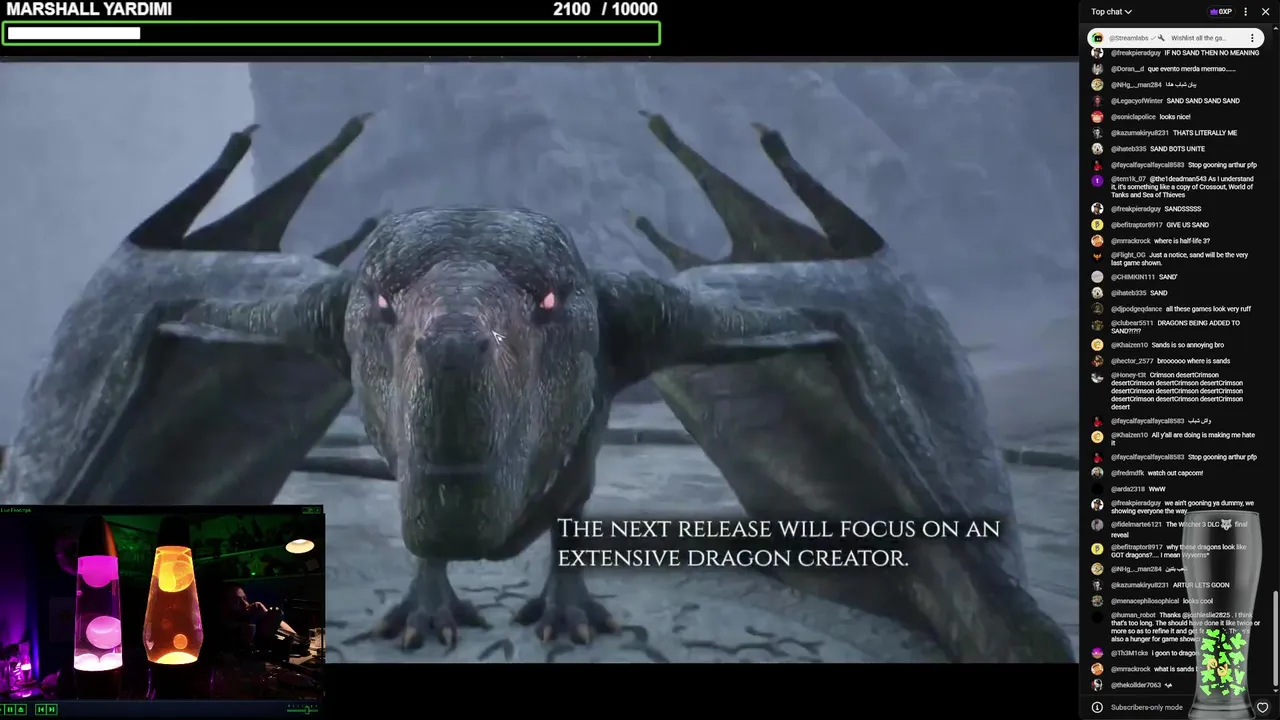Click the avatar of @menacephilosophical
The width and height of the screenshot is (1280, 720).
coord(1097,601)
